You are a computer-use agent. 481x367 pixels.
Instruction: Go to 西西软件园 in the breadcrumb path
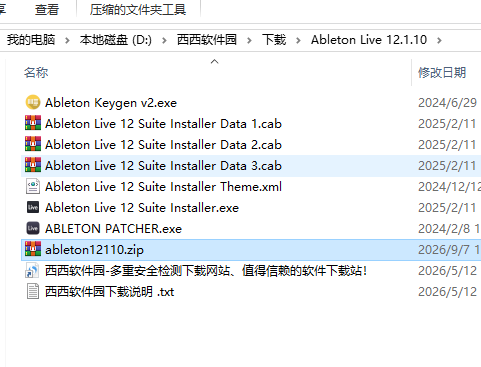coord(207,40)
